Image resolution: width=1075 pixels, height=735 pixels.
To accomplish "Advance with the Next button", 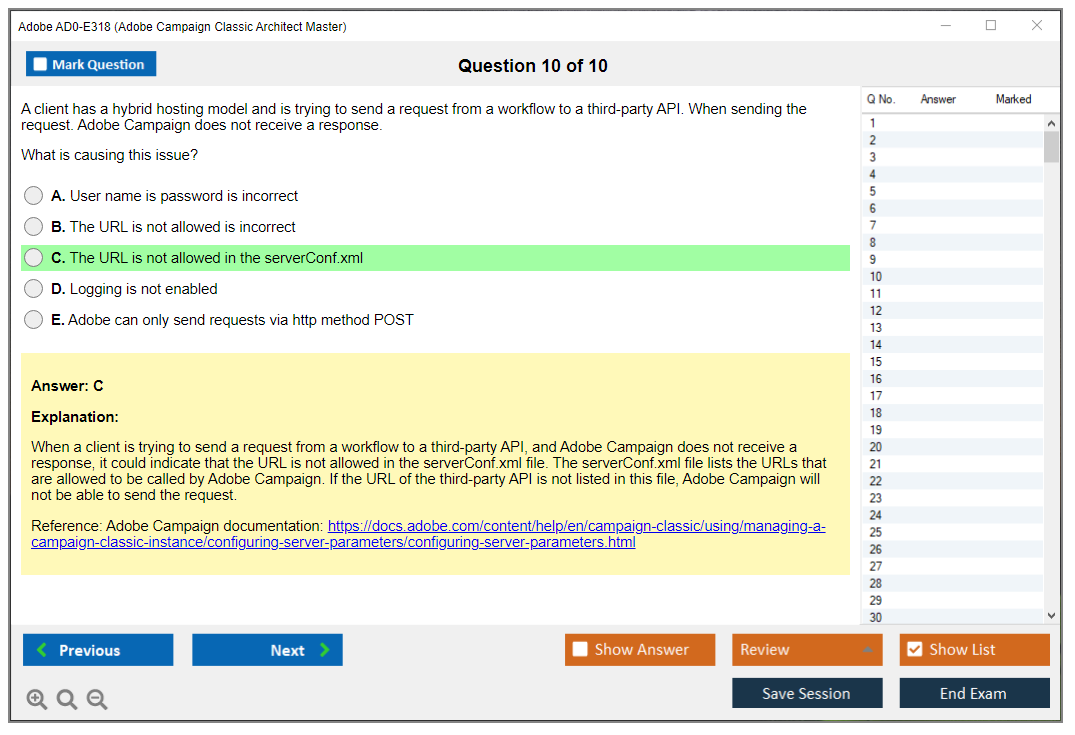I will click(x=267, y=650).
